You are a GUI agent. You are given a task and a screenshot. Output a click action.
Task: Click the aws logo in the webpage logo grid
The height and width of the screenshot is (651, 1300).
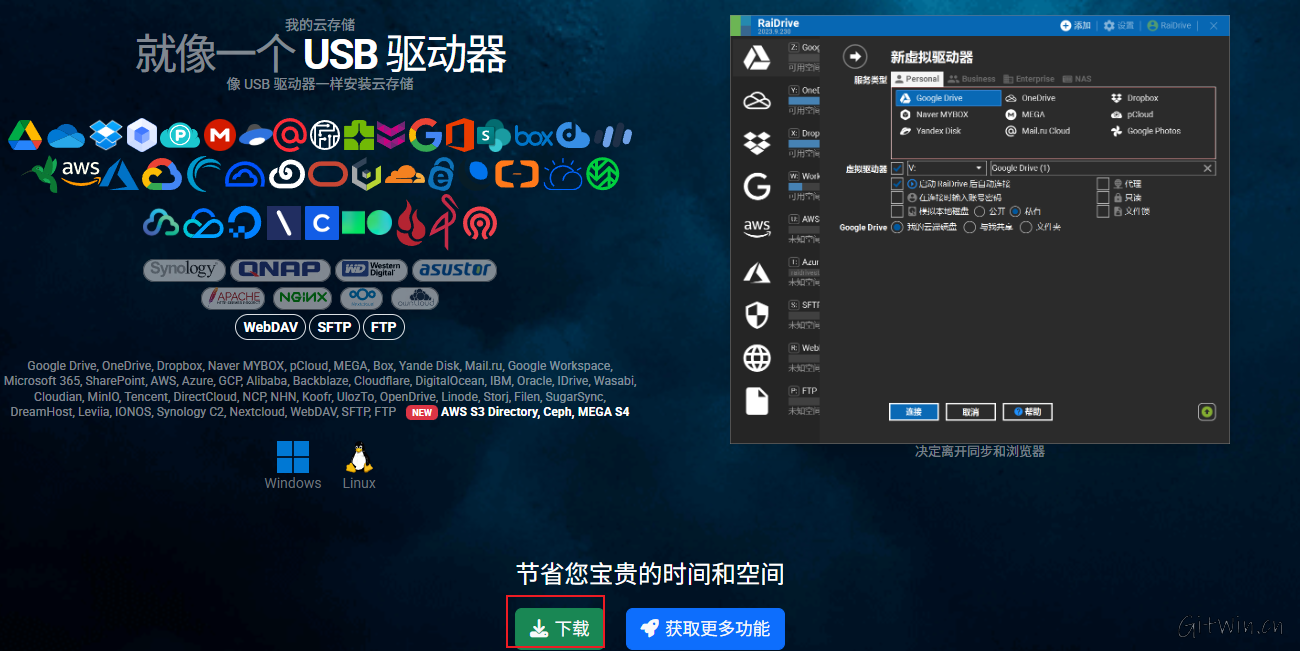(80, 172)
